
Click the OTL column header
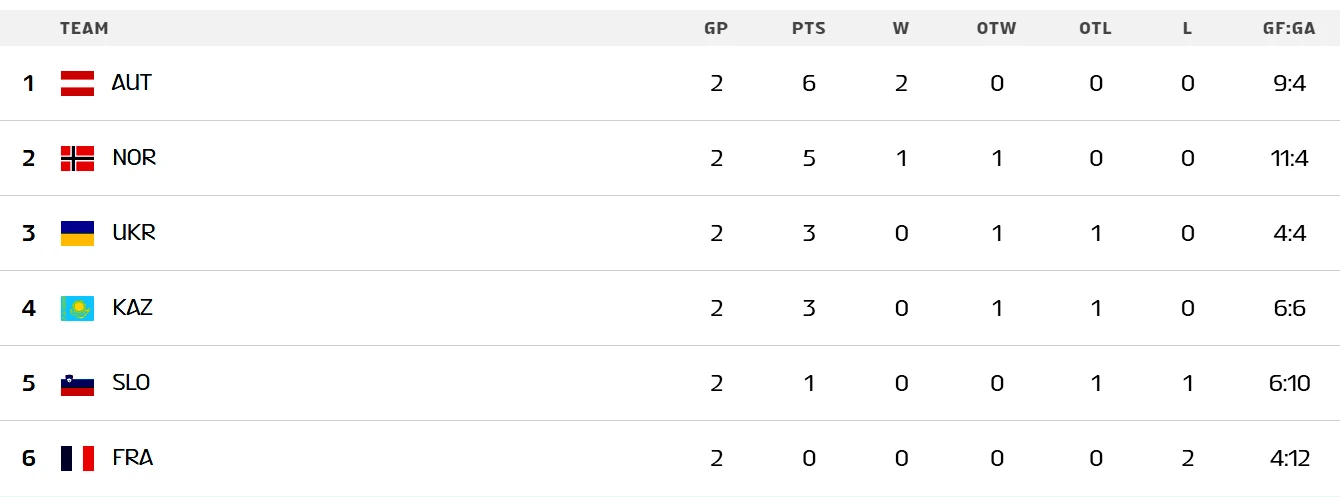[x=1095, y=28]
